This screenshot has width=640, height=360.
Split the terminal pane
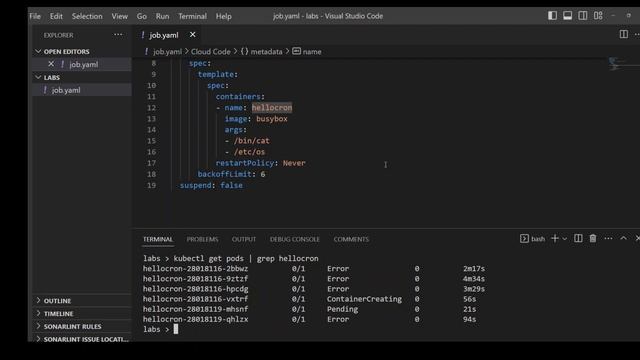pos(578,238)
